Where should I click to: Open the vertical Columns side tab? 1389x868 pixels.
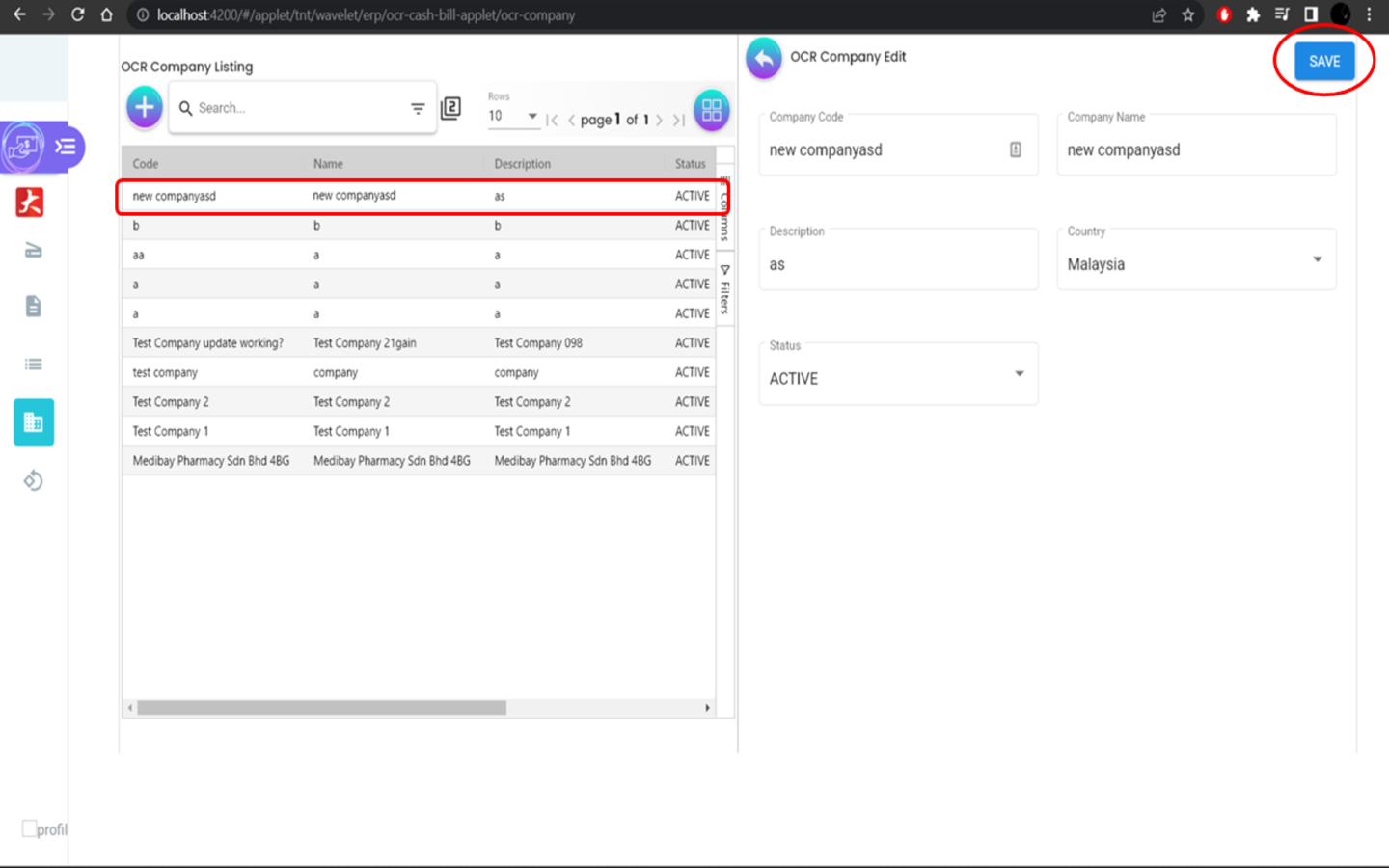point(724,208)
